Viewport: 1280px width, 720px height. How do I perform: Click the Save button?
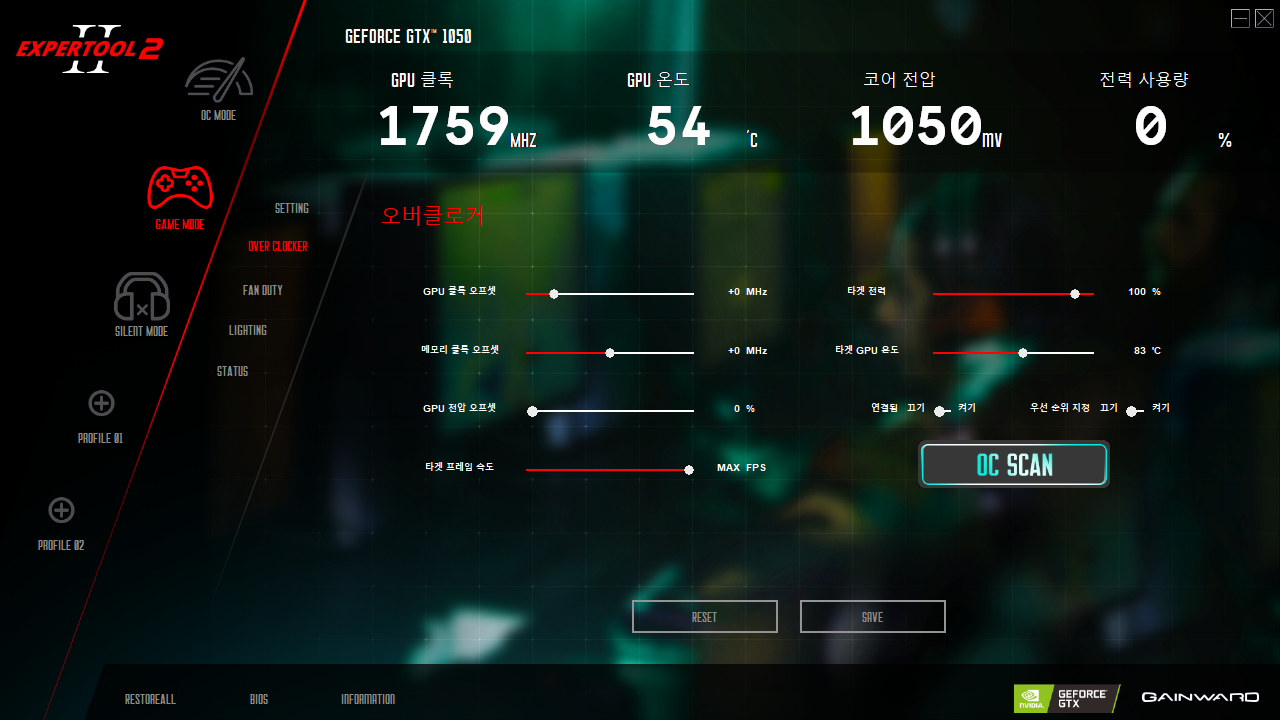tap(873, 617)
